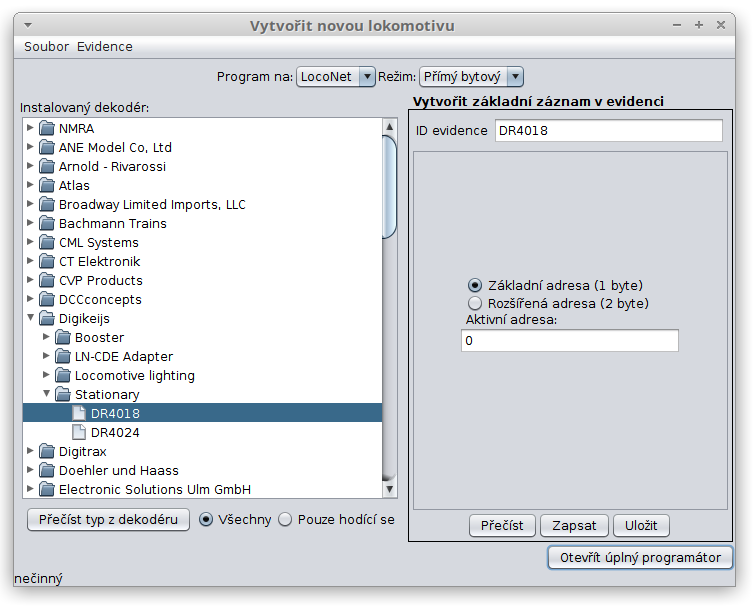Screen dimensions: 753x607
Task: Click Přečíst typ z dekodéru button
Action: (108, 520)
